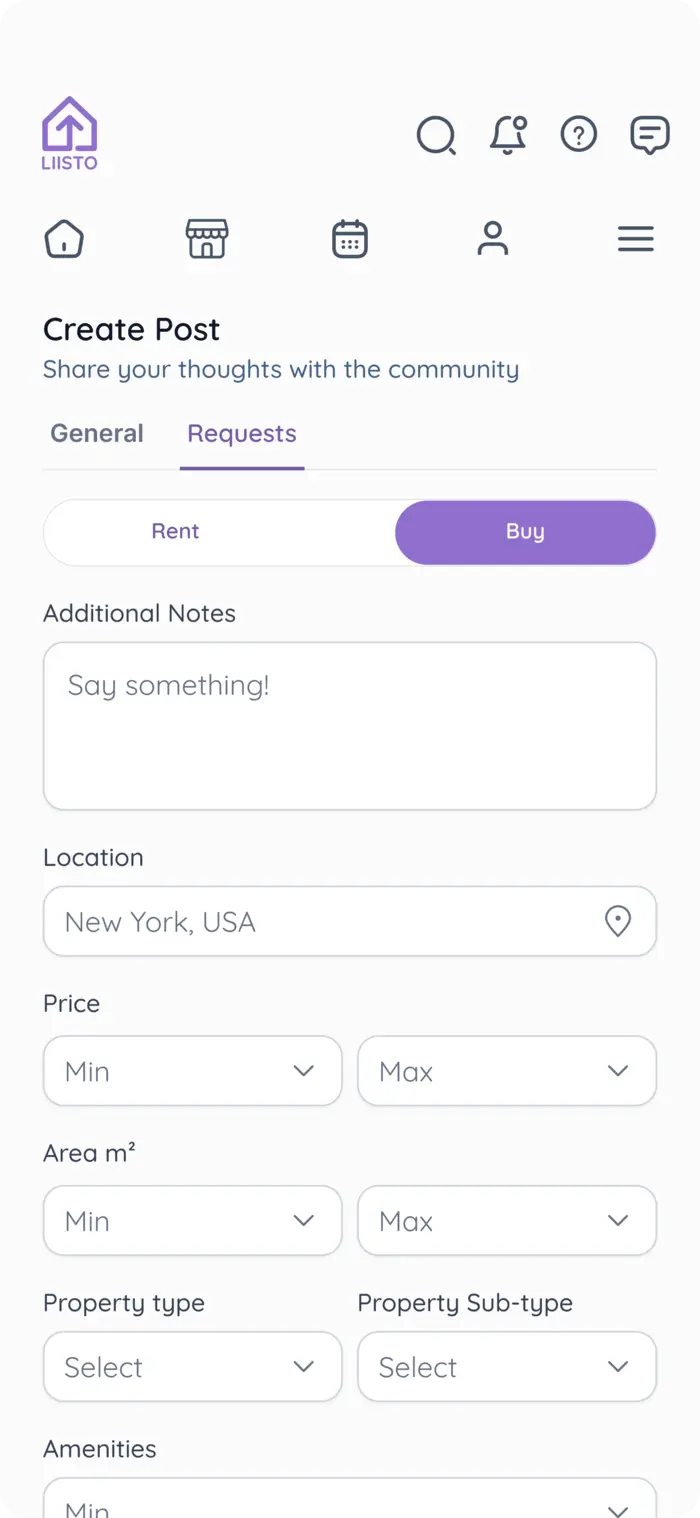The width and height of the screenshot is (700, 1518).
Task: Open the Property type Select dropdown
Action: coord(192,1367)
